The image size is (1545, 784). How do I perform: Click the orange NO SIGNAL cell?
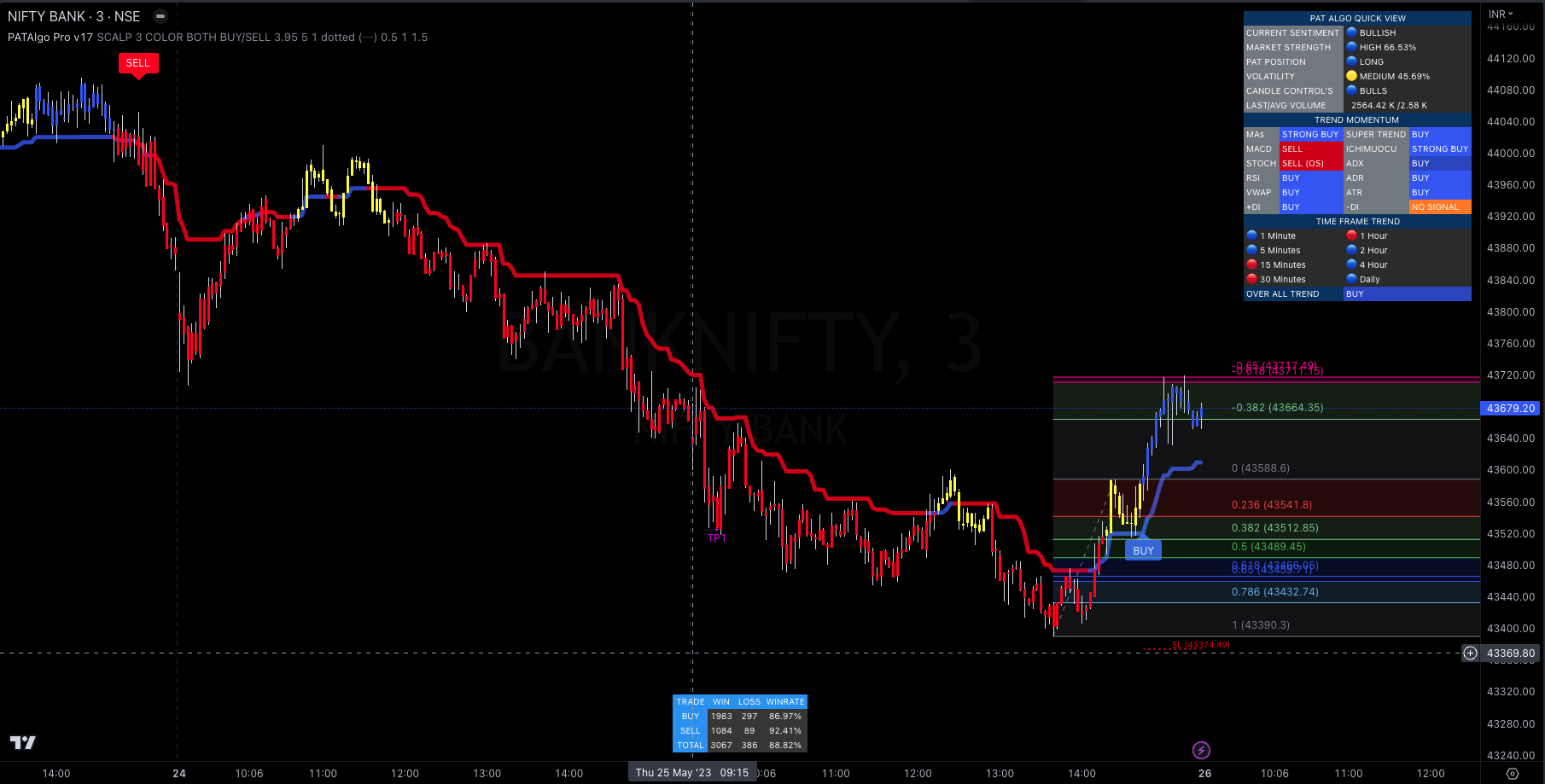click(x=1440, y=207)
